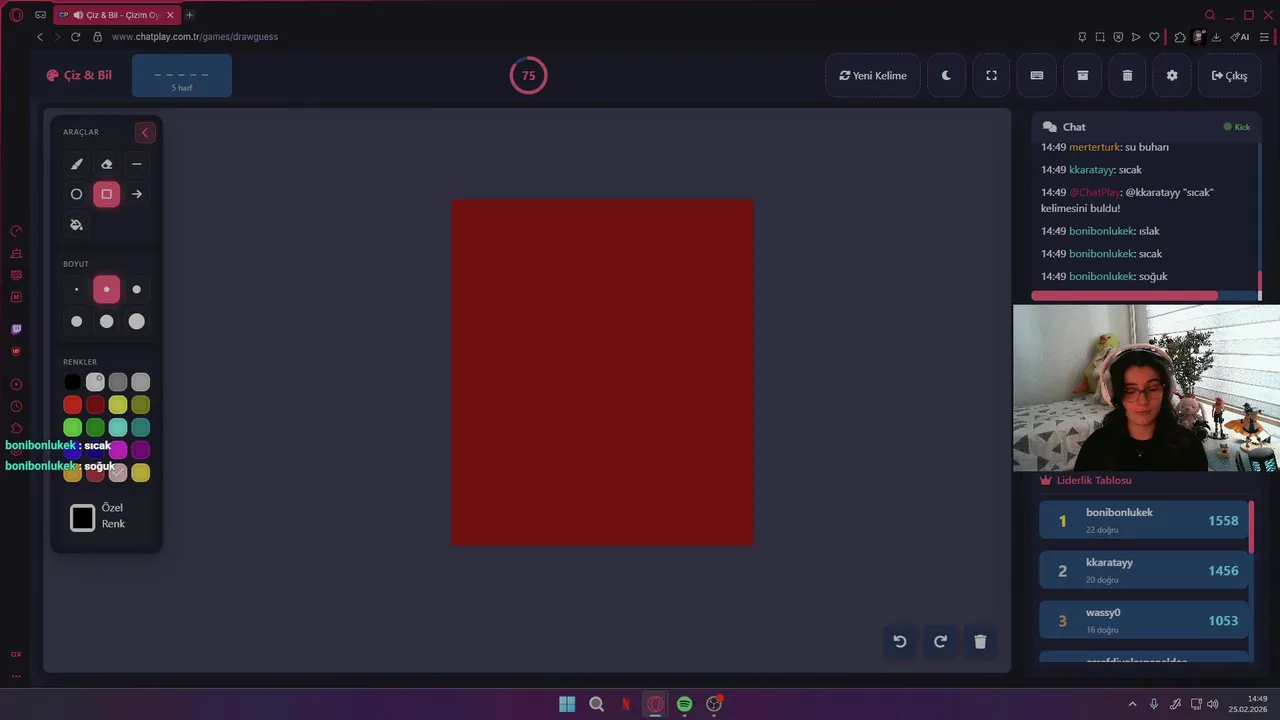
Task: Select the arrow shape tool
Action: 137,194
